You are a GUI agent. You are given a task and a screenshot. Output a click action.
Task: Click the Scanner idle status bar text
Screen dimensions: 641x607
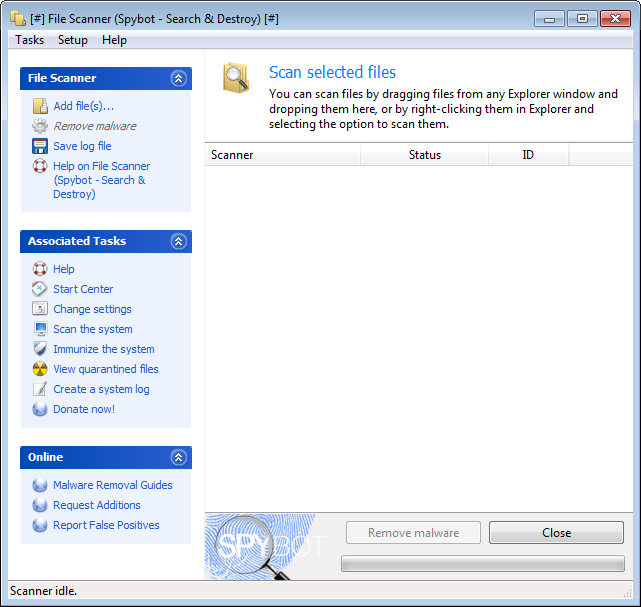pyautogui.click(x=43, y=591)
